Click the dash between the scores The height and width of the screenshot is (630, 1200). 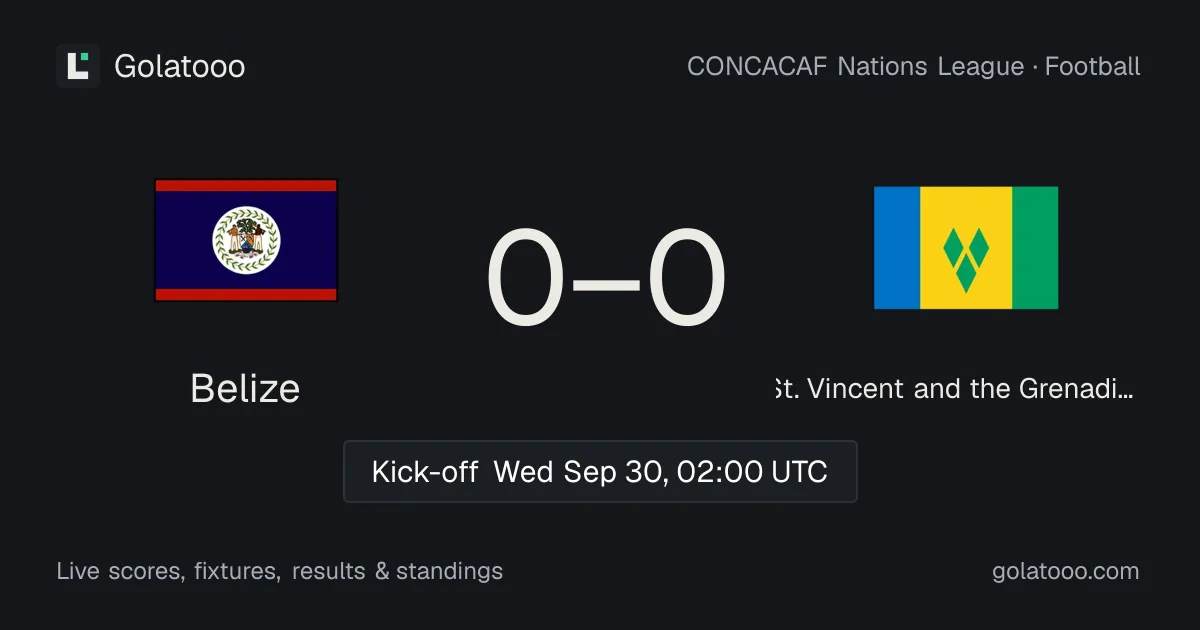606,283
